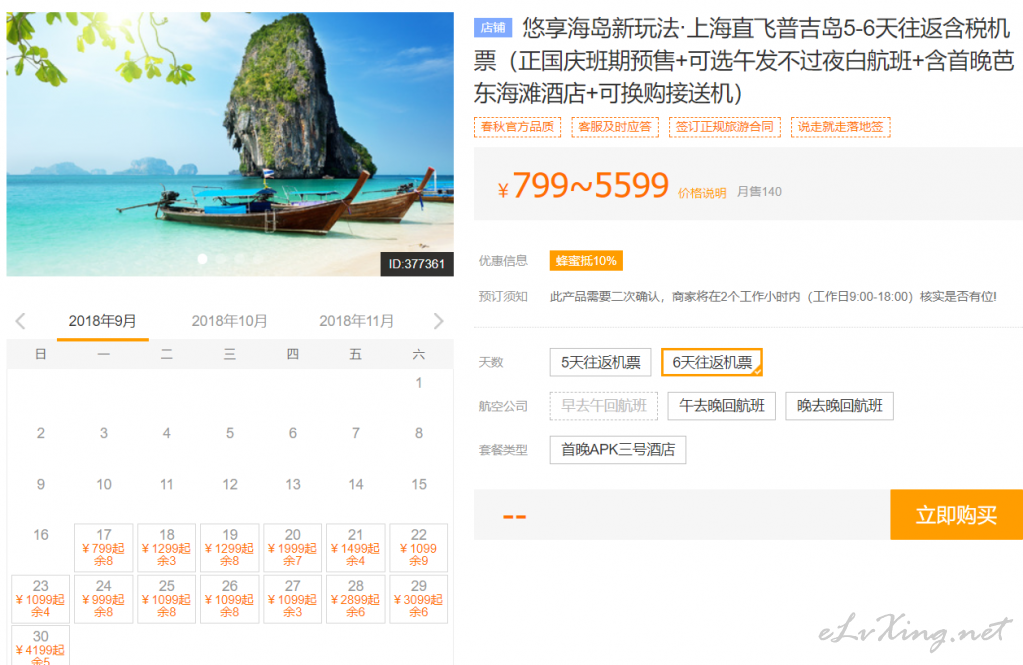Screen dimensions: 1023x665
Task: Select September 28 priced ¥2899起
Action: (x=356, y=598)
